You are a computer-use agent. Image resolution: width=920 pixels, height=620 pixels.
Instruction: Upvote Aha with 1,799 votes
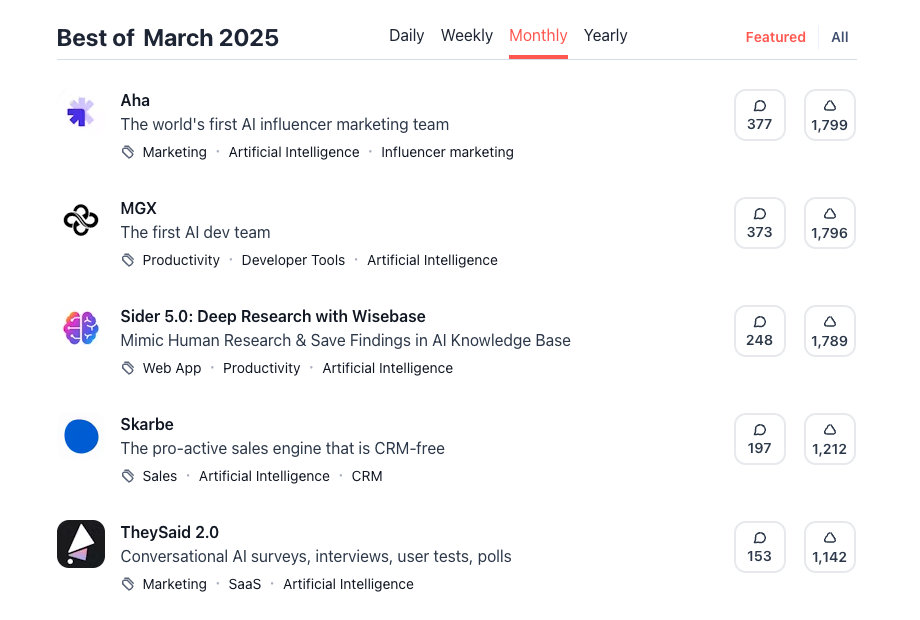[x=829, y=116]
